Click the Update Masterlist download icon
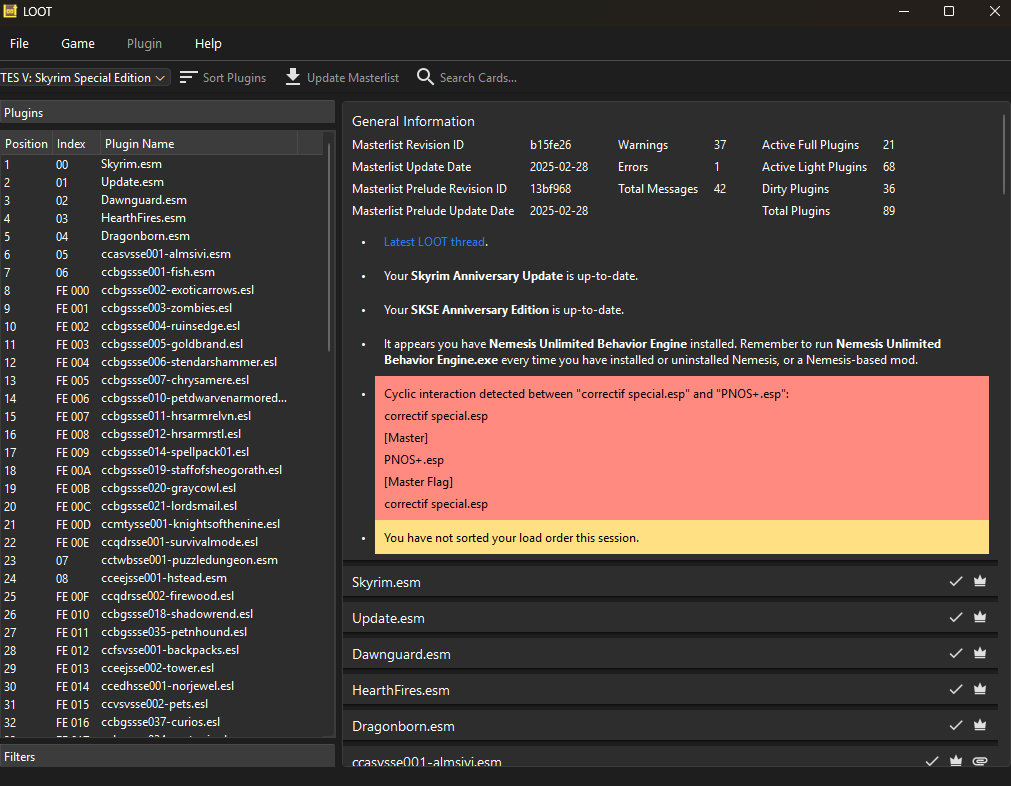This screenshot has height=786, width=1011. click(x=293, y=77)
